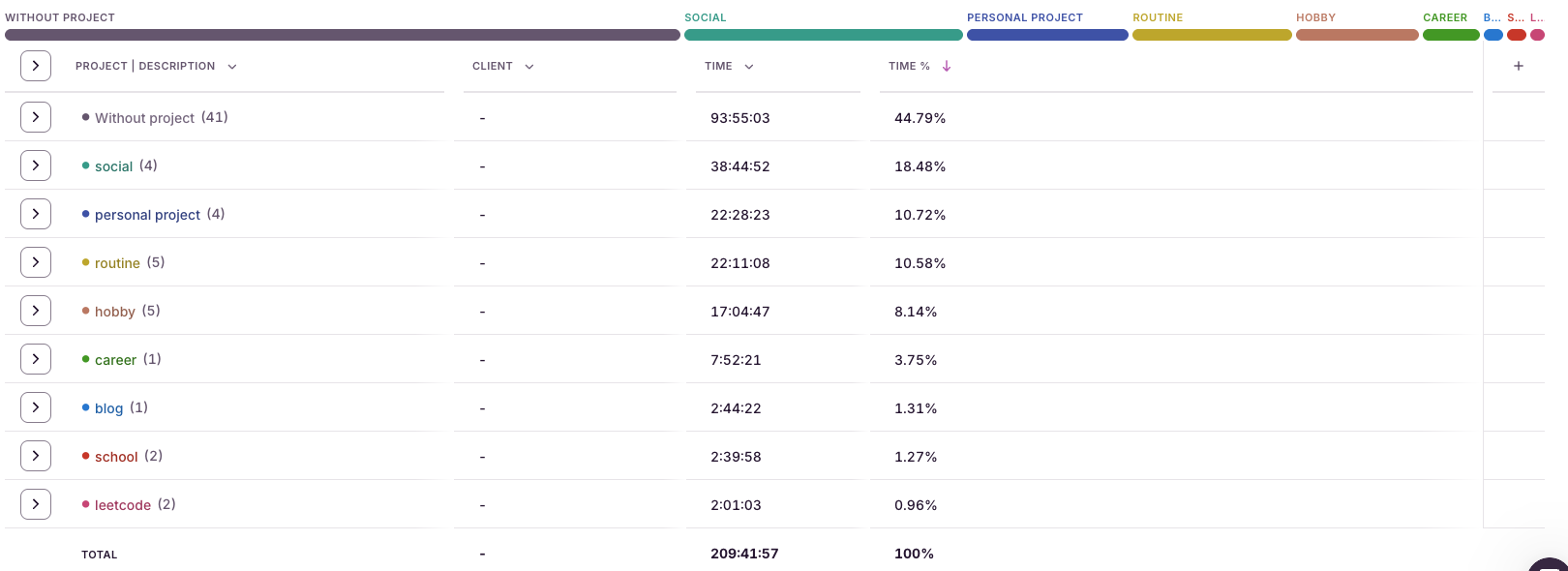Image resolution: width=1568 pixels, height=571 pixels.
Task: Click the small red School bar segment
Action: 1517,35
